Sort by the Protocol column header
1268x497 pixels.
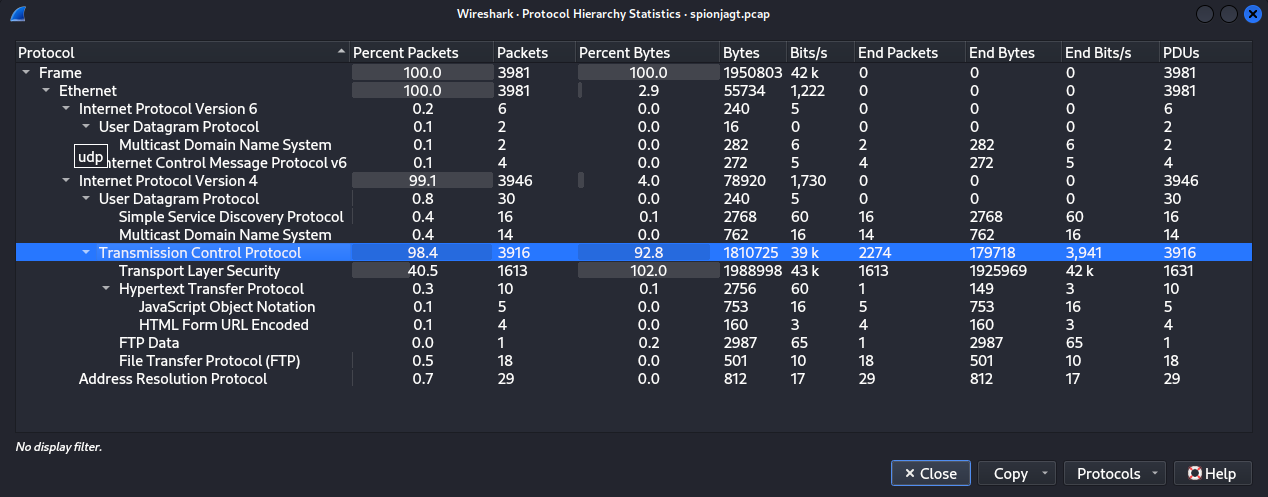[180, 52]
